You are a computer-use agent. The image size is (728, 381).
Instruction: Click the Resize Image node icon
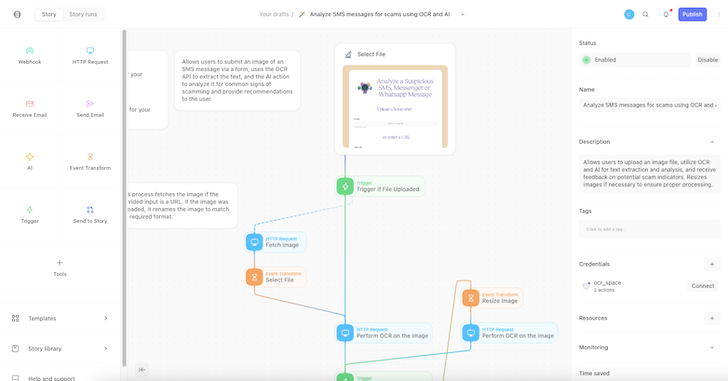pyautogui.click(x=471, y=298)
